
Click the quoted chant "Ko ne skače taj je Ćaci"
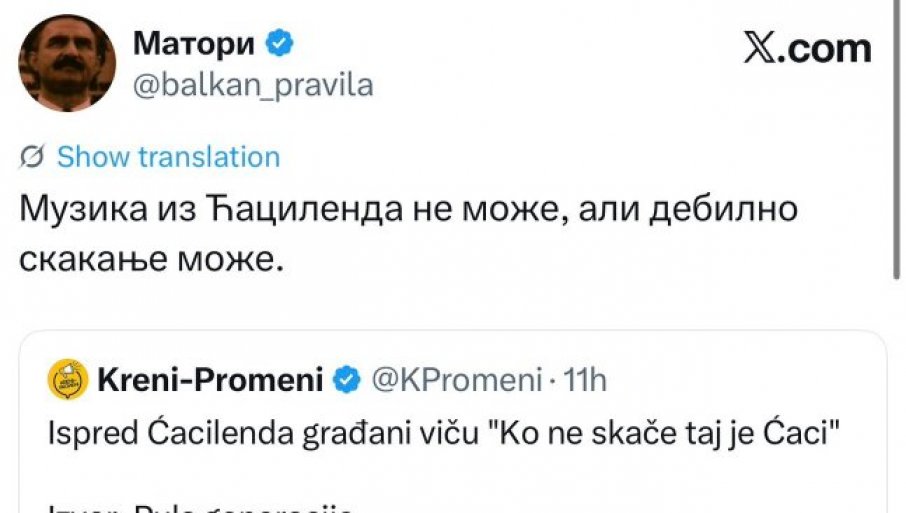coord(662,436)
